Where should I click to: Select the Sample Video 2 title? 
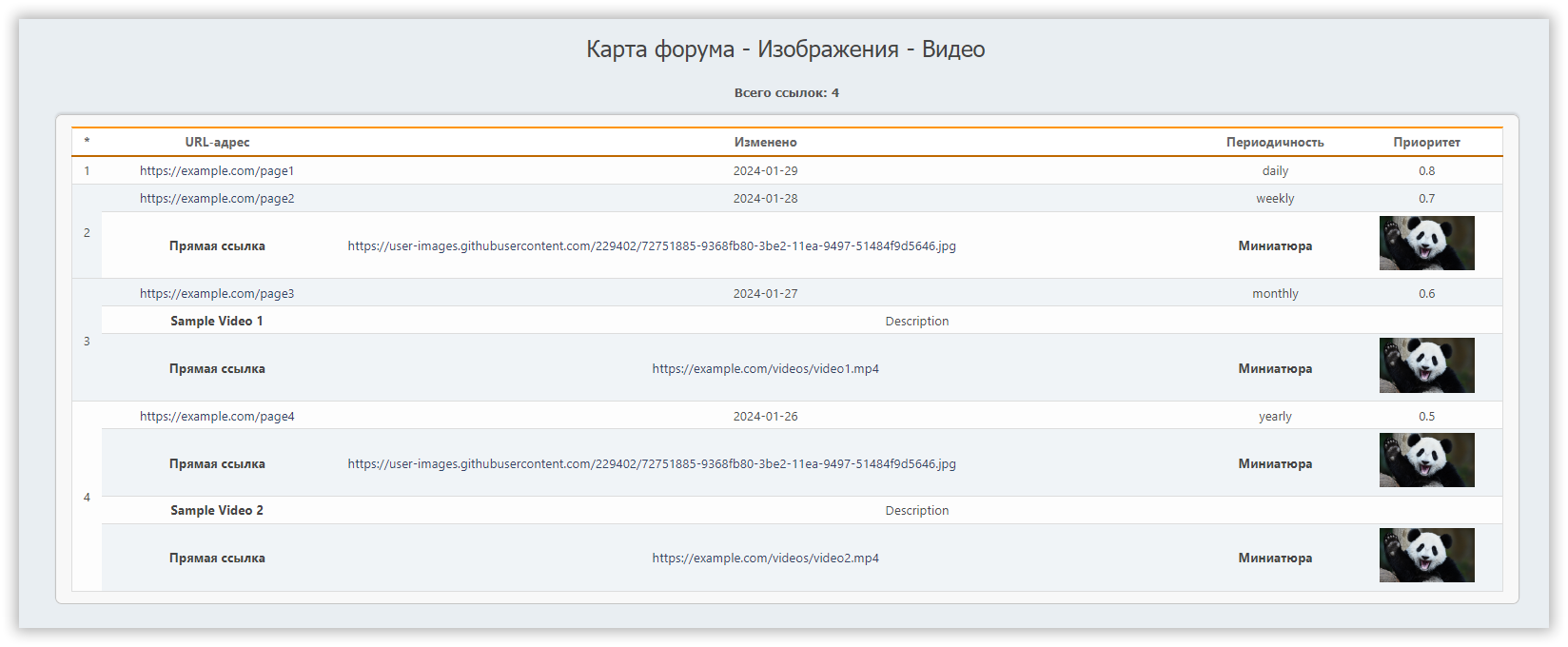(217, 511)
